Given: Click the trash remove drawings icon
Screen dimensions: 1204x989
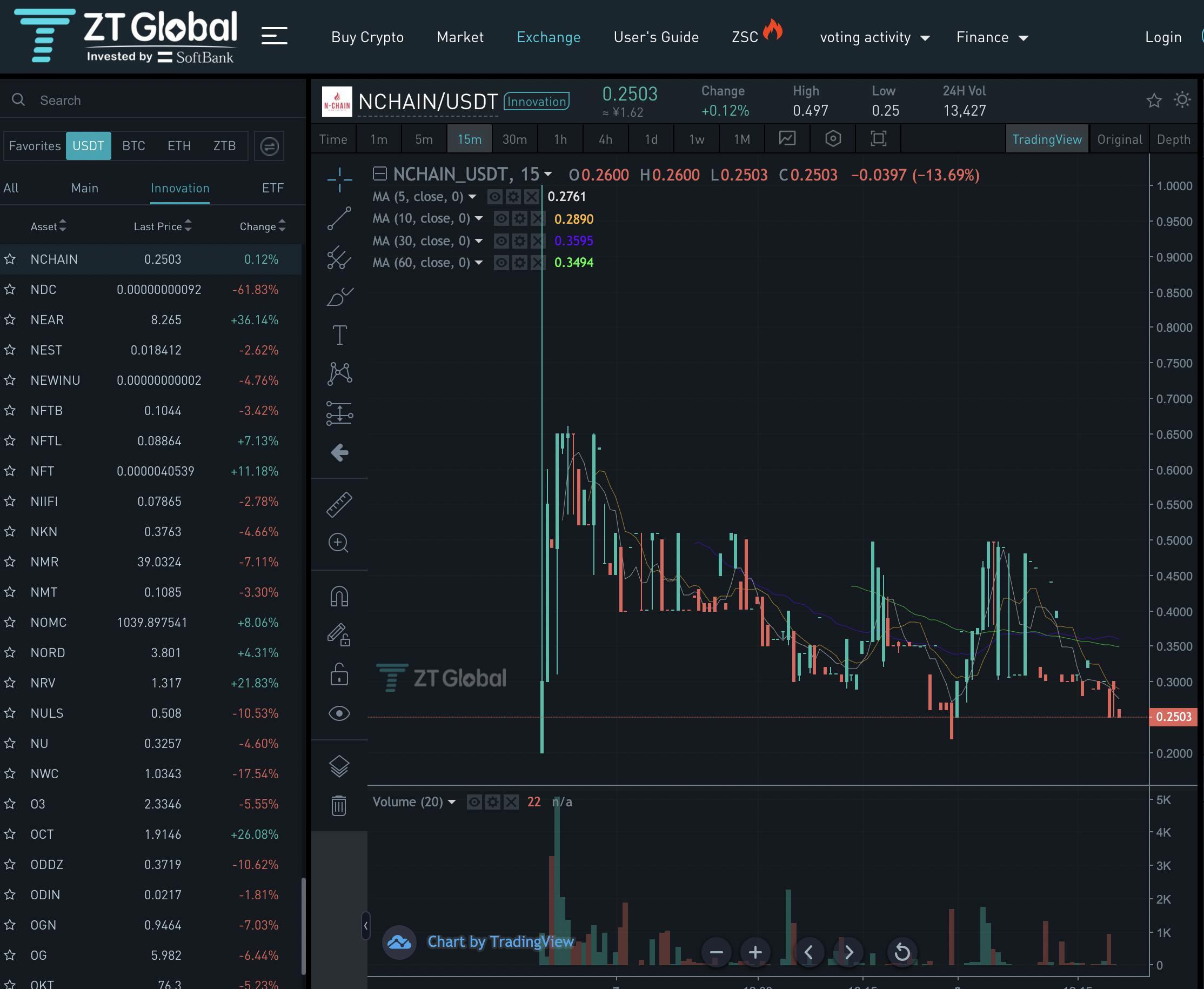Looking at the screenshot, I should point(339,806).
